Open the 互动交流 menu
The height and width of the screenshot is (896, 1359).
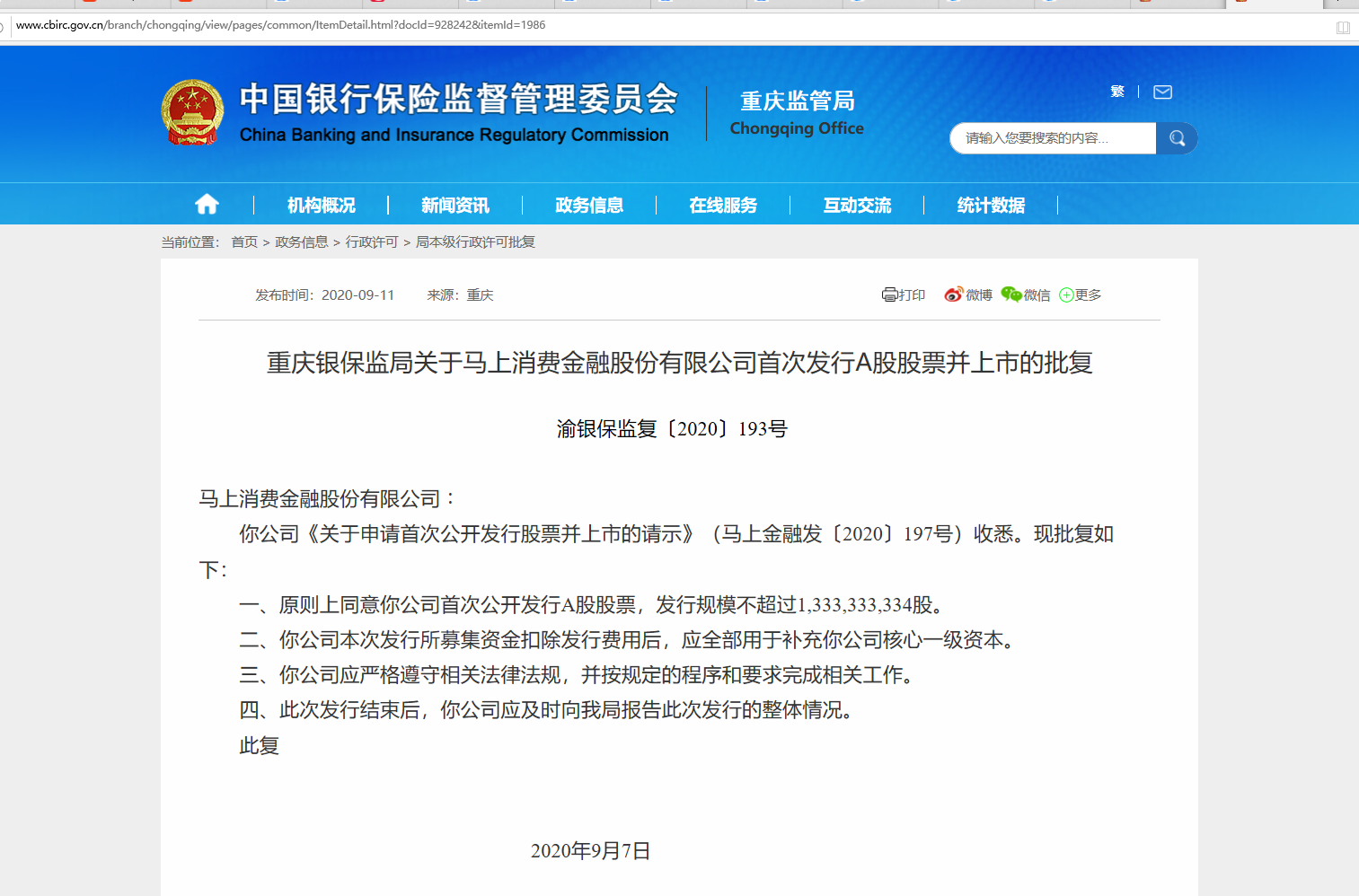(857, 206)
